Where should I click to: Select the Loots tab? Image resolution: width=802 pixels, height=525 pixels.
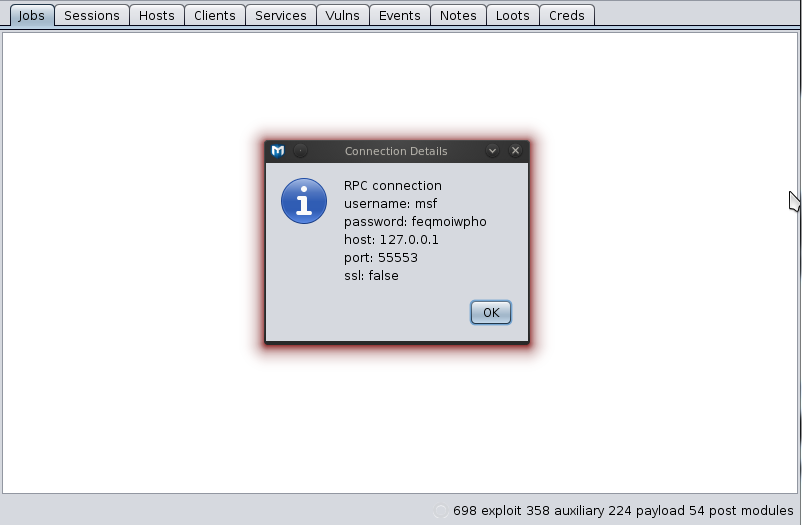point(513,15)
